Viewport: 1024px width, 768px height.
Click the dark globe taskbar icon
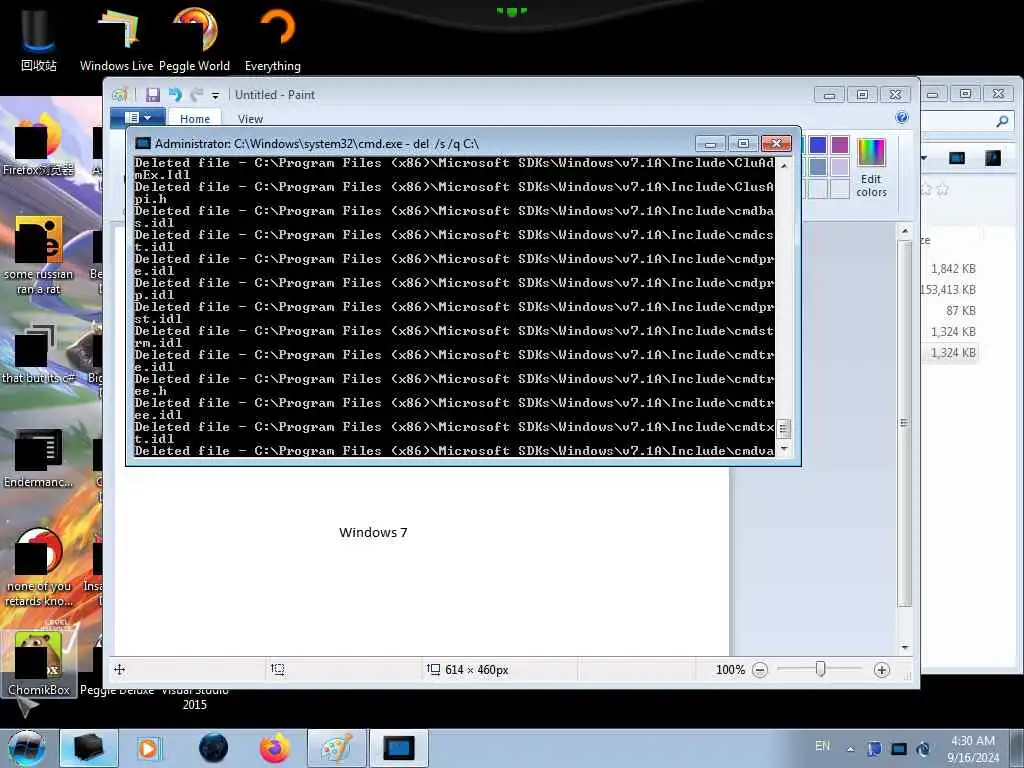214,748
